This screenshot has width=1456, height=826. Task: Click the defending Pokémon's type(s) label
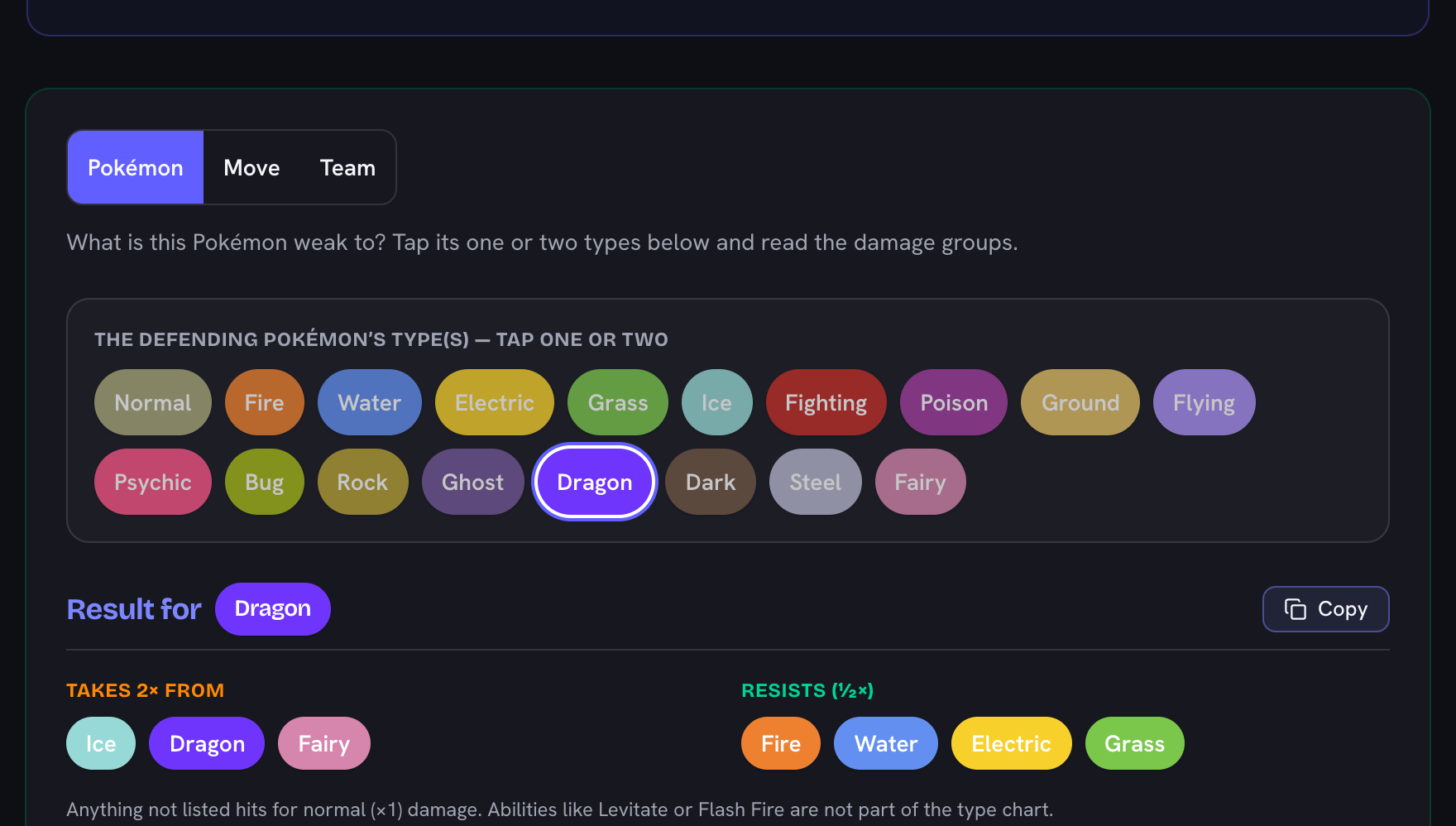[x=381, y=339]
